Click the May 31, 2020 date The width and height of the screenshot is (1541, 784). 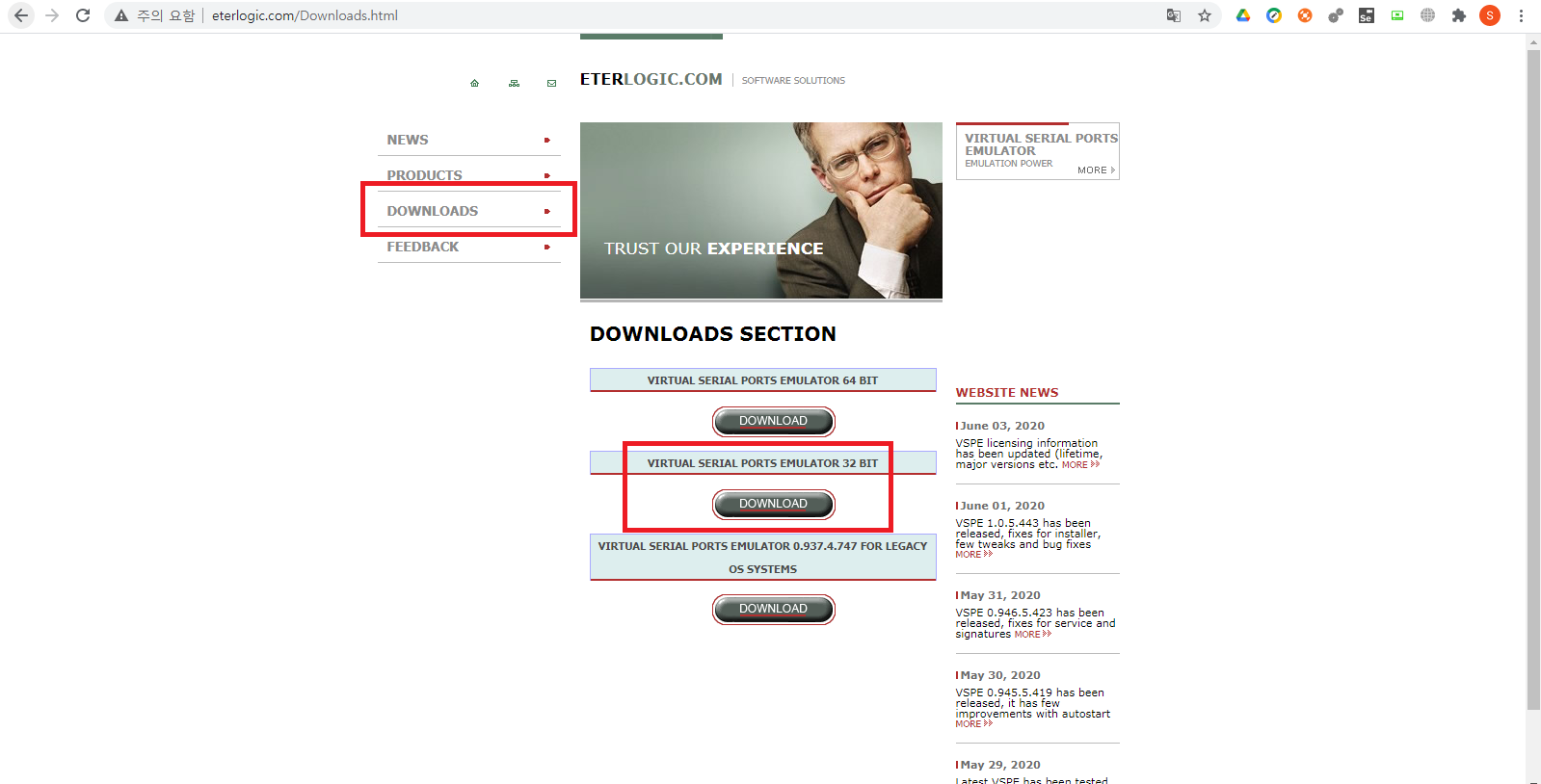click(x=1000, y=595)
